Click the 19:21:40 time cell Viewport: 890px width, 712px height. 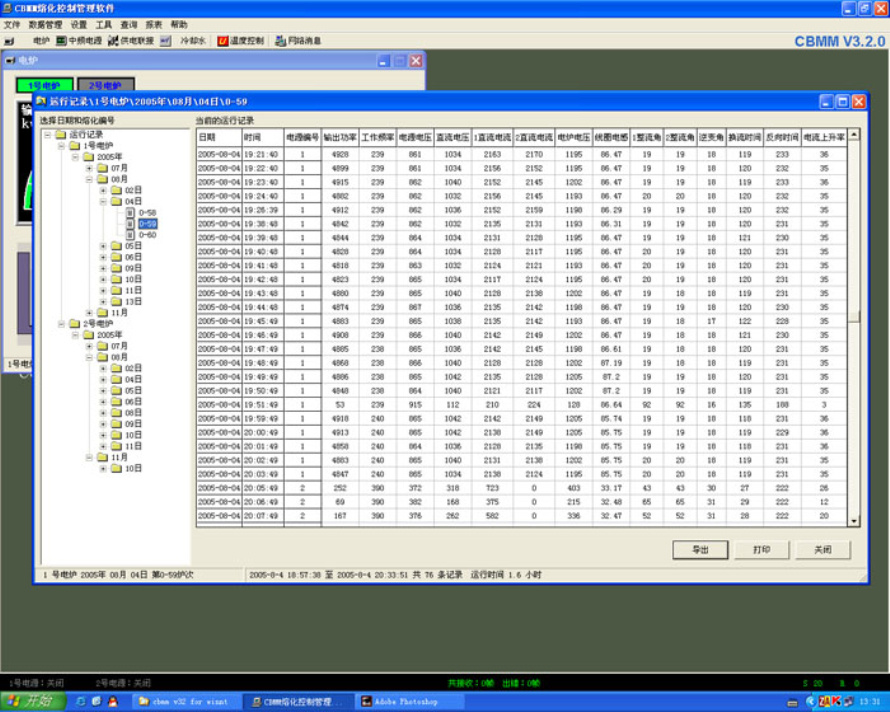pos(261,154)
